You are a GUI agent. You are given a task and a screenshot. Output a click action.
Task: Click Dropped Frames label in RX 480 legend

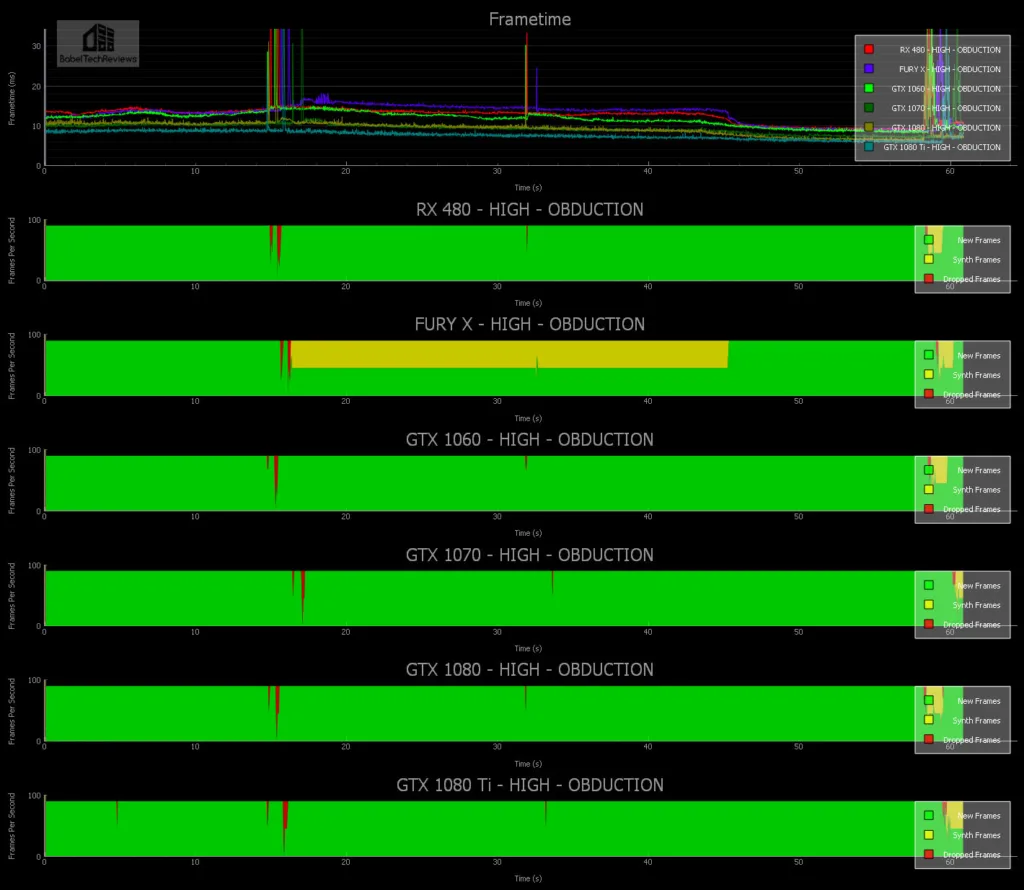(976, 279)
